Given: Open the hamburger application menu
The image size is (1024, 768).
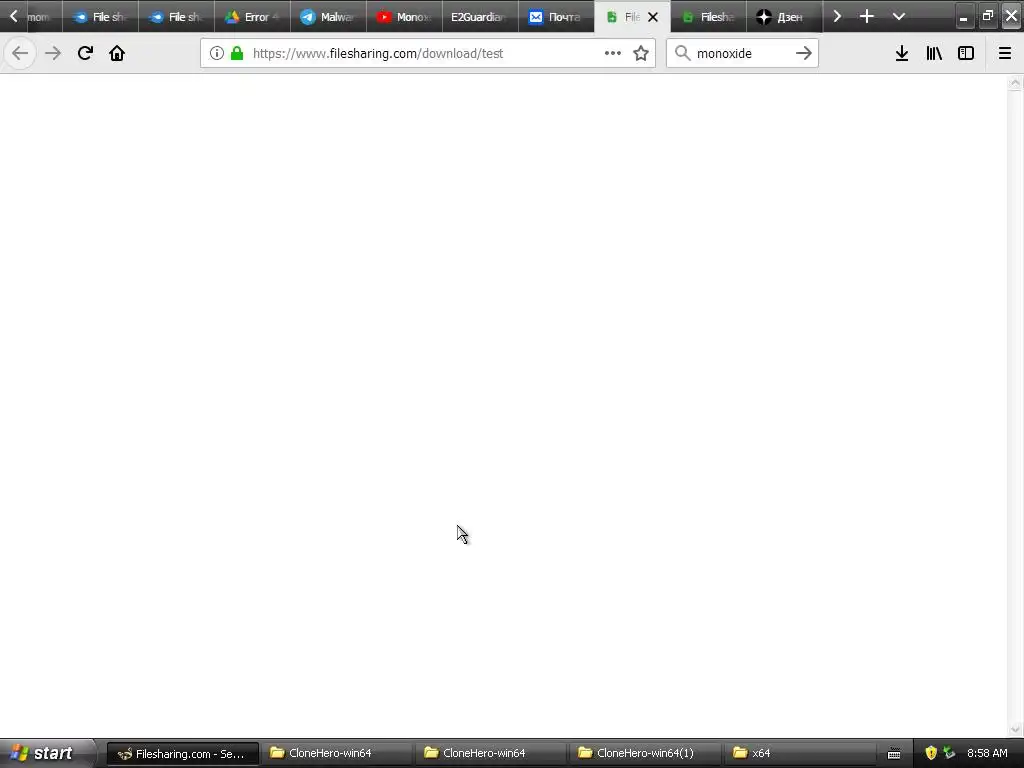Looking at the screenshot, I should (1005, 53).
